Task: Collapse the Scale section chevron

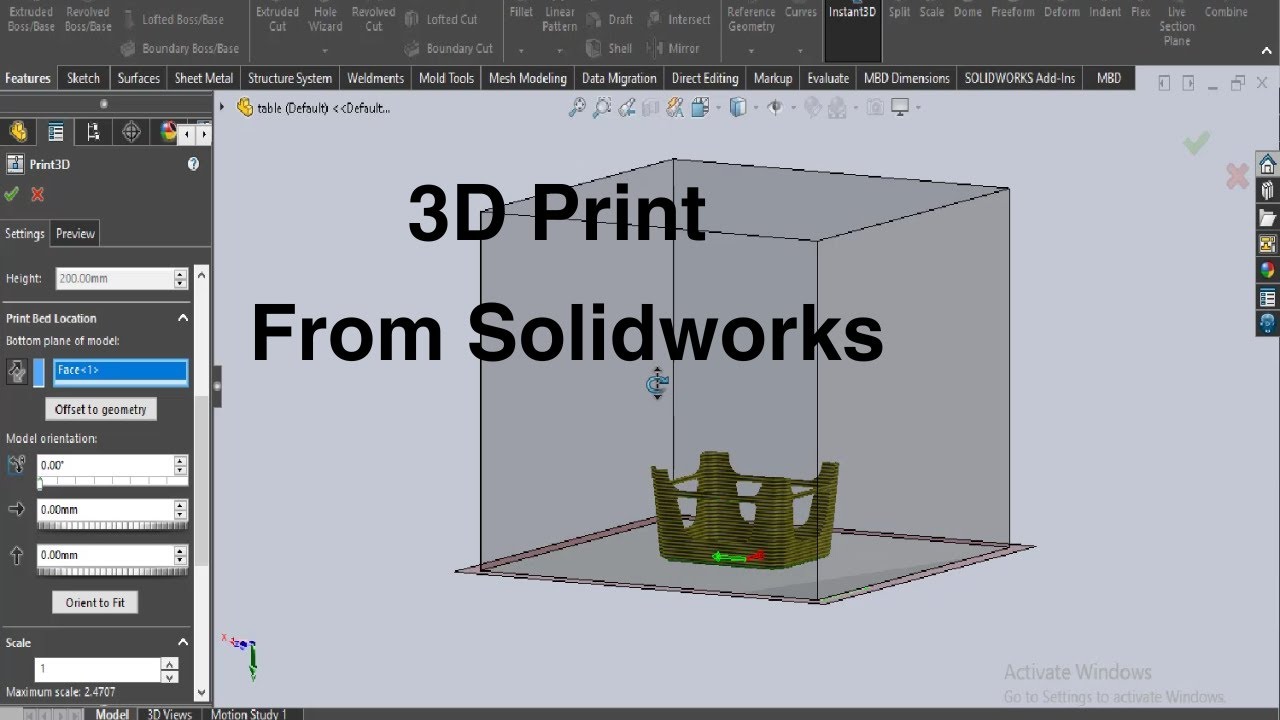Action: pos(183,642)
